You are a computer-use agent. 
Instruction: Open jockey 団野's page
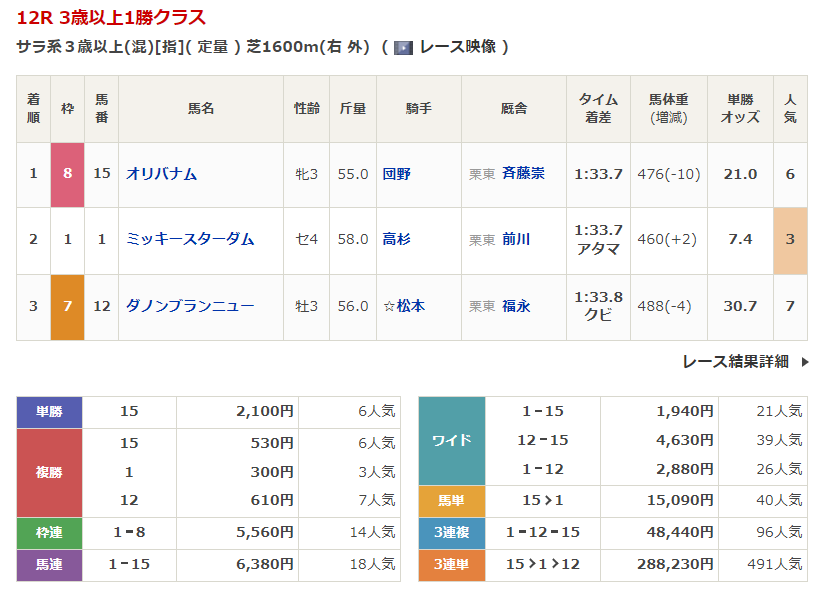coord(397,174)
